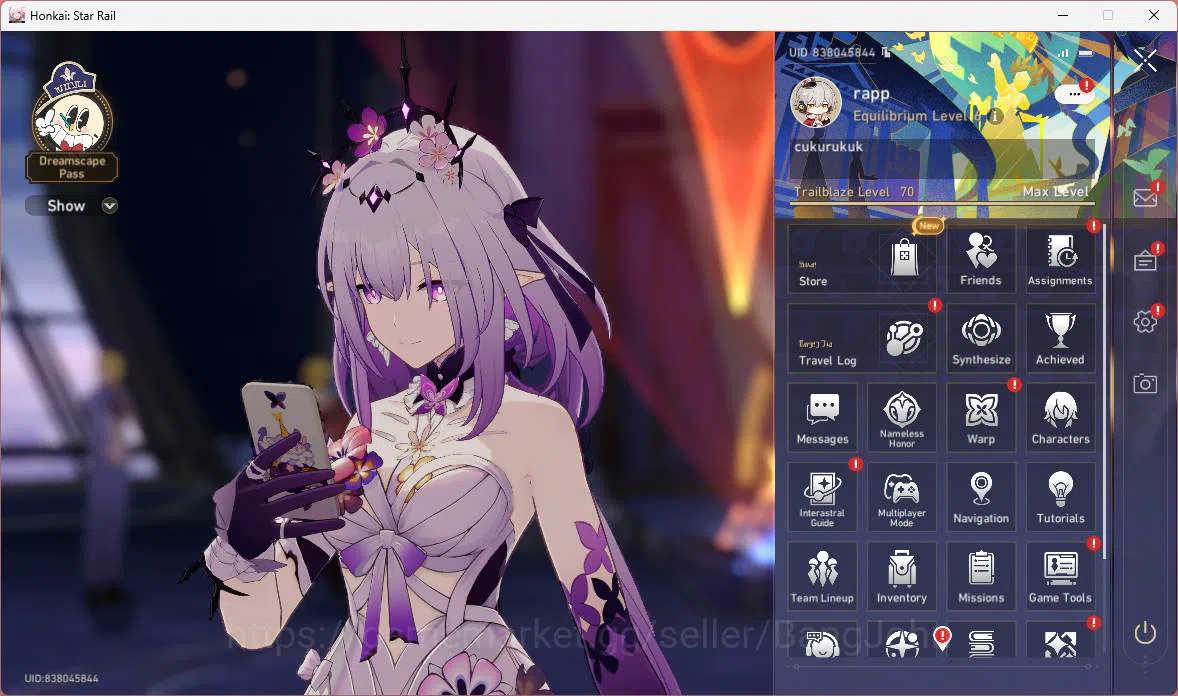Viewport: 1178px width, 696px height.
Task: Click the Equilibrium Level info icon
Action: tap(995, 116)
